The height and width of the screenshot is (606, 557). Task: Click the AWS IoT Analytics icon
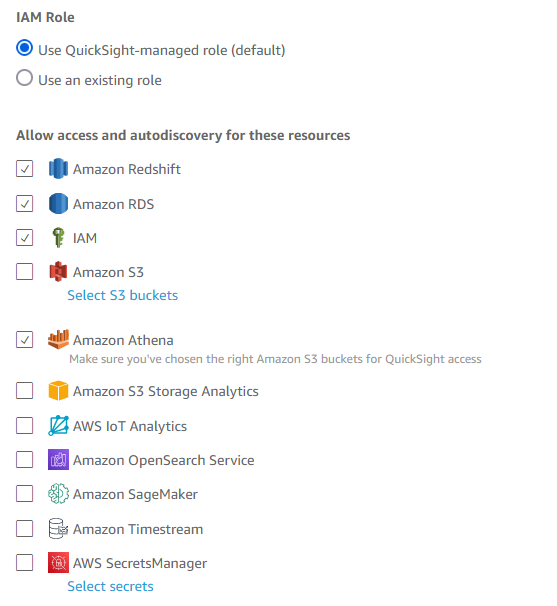click(58, 426)
